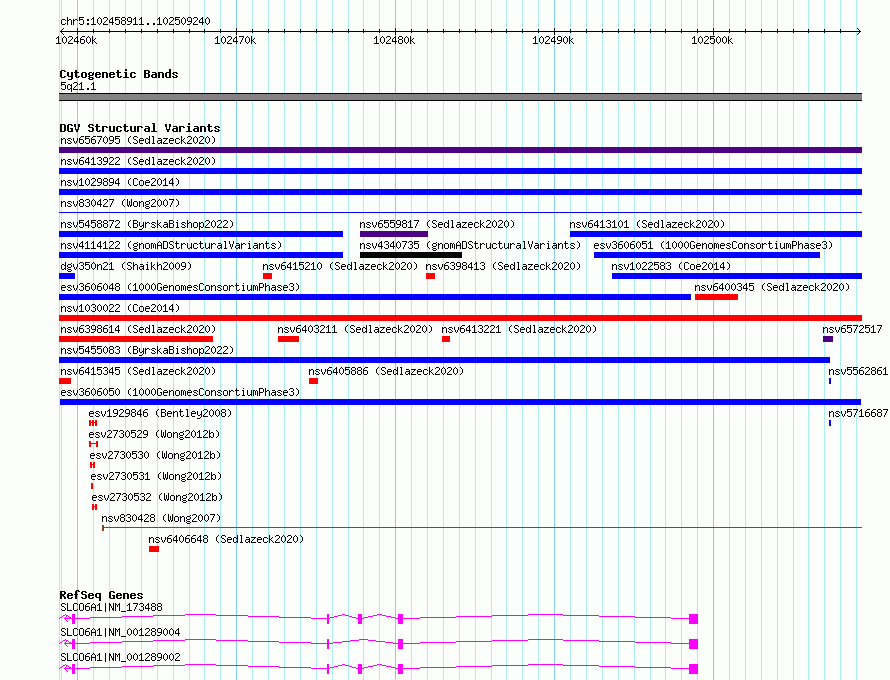890x680 pixels.
Task: Select nsv6398413 (Sedlazeck2020) label
Action: pyautogui.click(x=503, y=266)
